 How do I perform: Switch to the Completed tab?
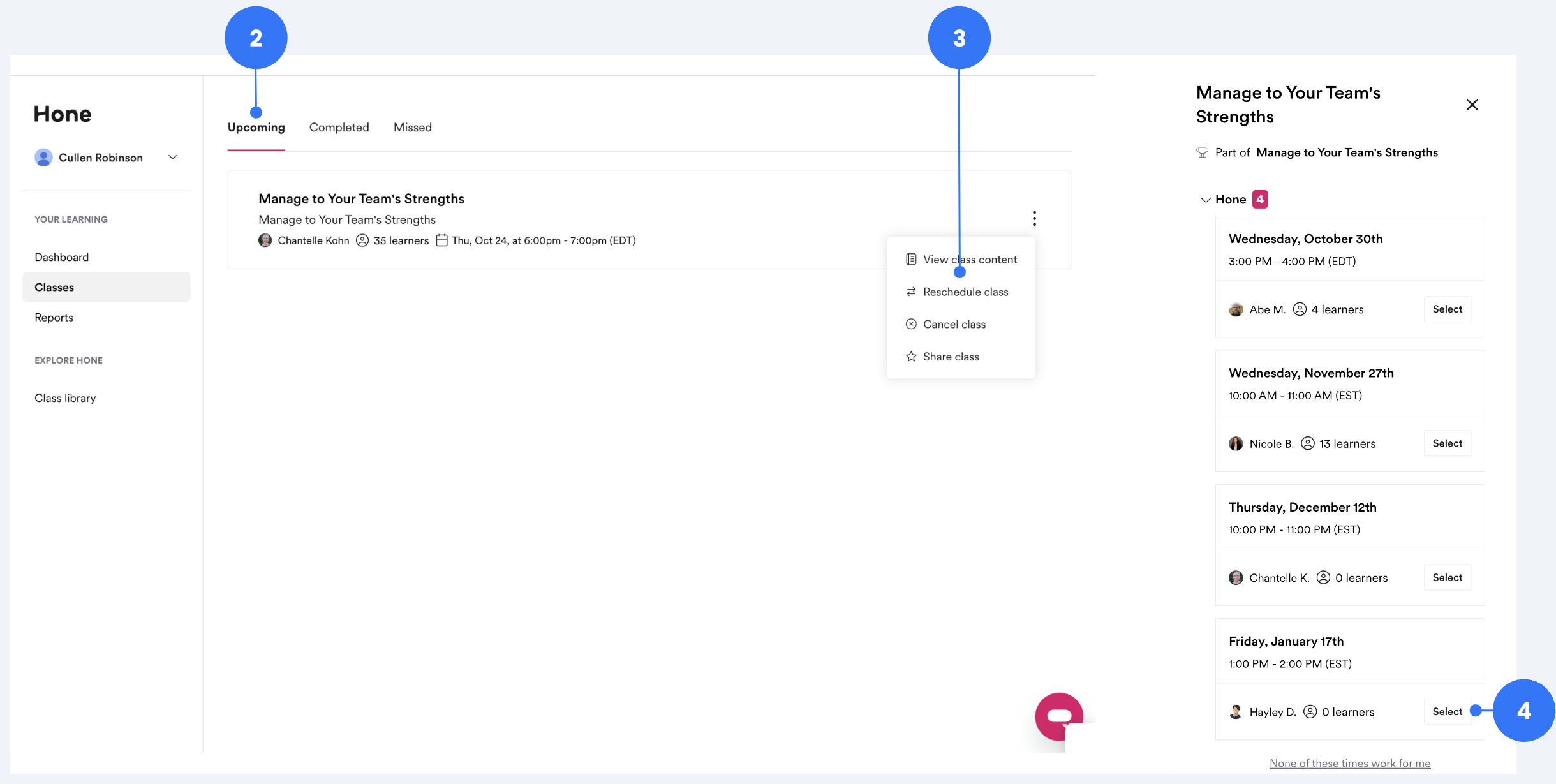pyautogui.click(x=339, y=128)
